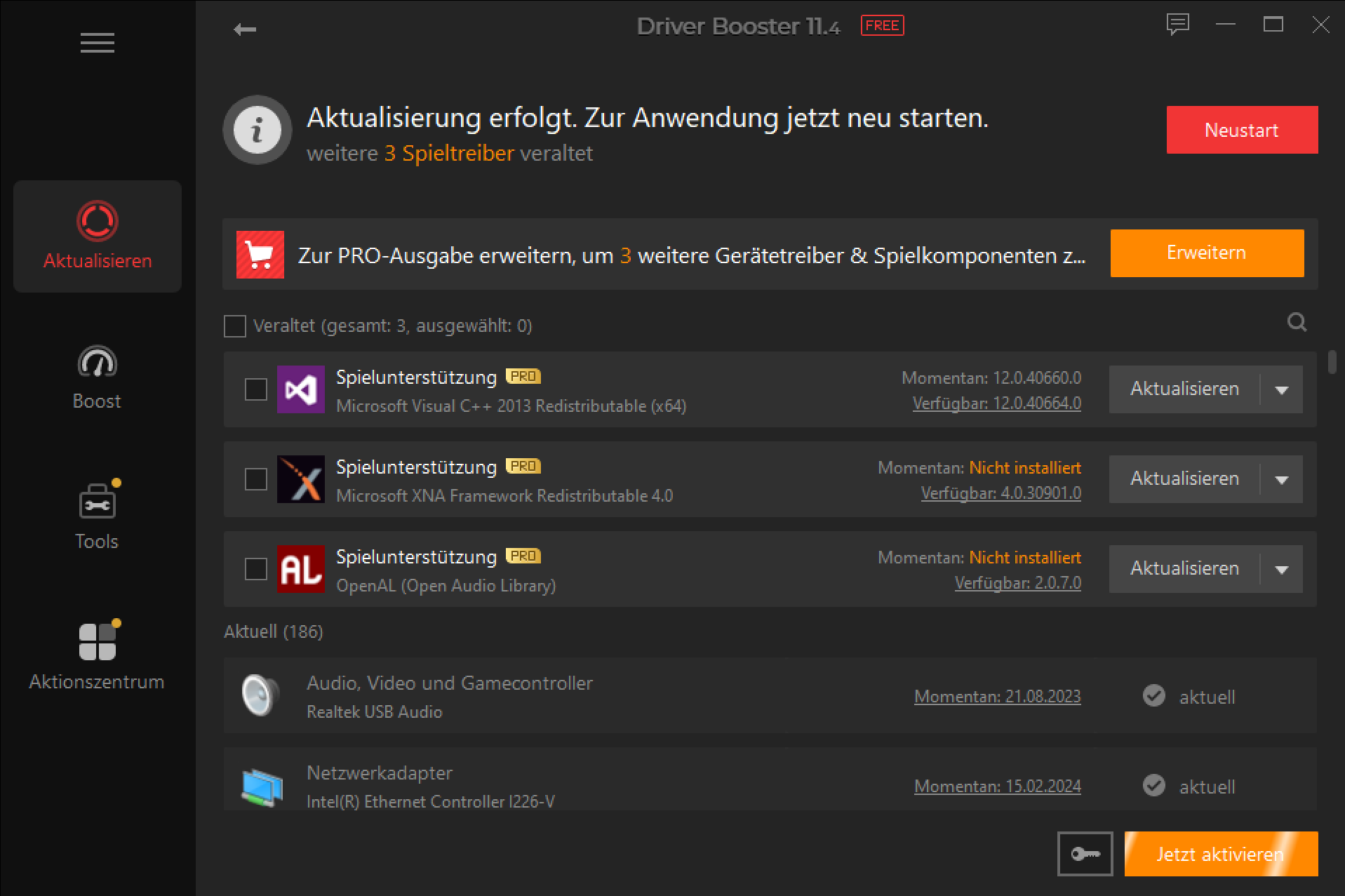Image resolution: width=1345 pixels, height=896 pixels.
Task: Tick the Visual C++ 2013 checkbox
Action: (x=256, y=389)
